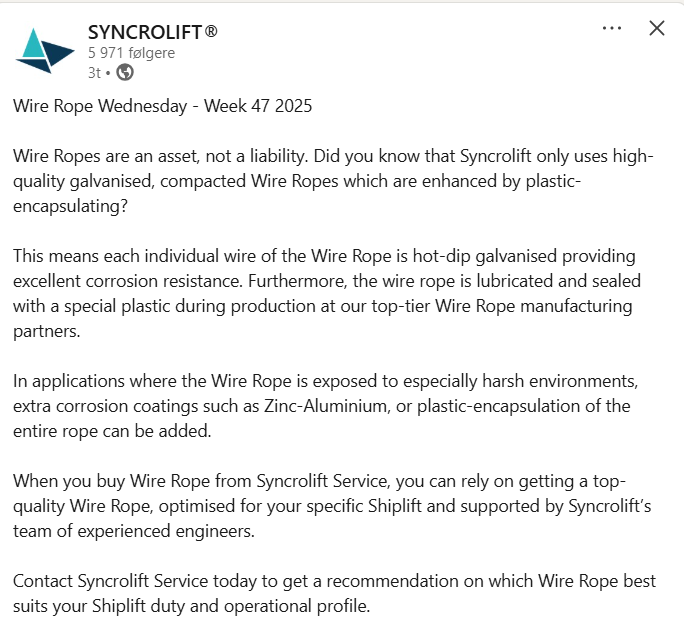Image resolution: width=684 pixels, height=629 pixels.
Task: Click the paragraph starting "When you buy Wire Rope"
Action: pyautogui.click(x=330, y=506)
